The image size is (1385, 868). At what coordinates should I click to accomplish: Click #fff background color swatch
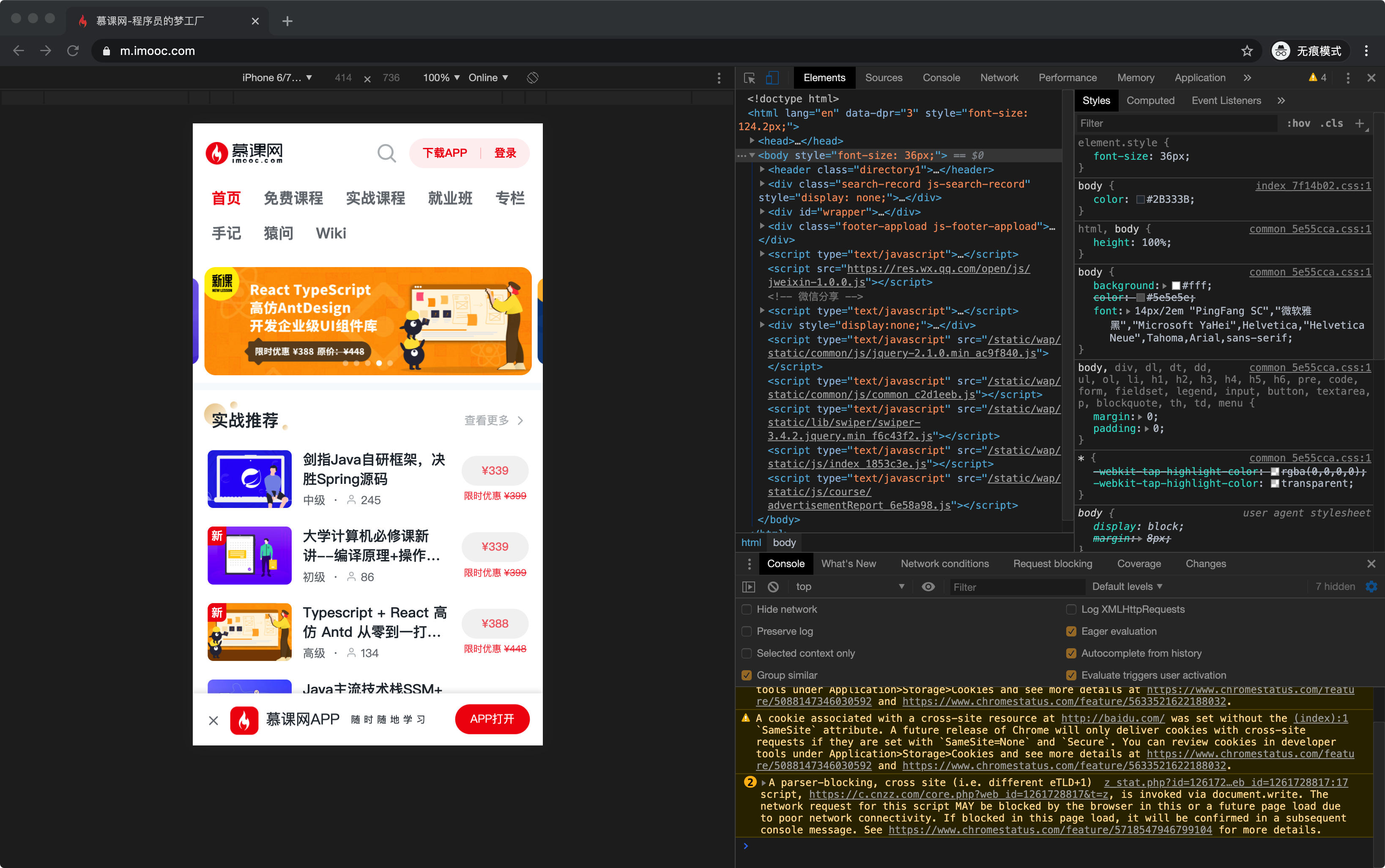click(1175, 286)
